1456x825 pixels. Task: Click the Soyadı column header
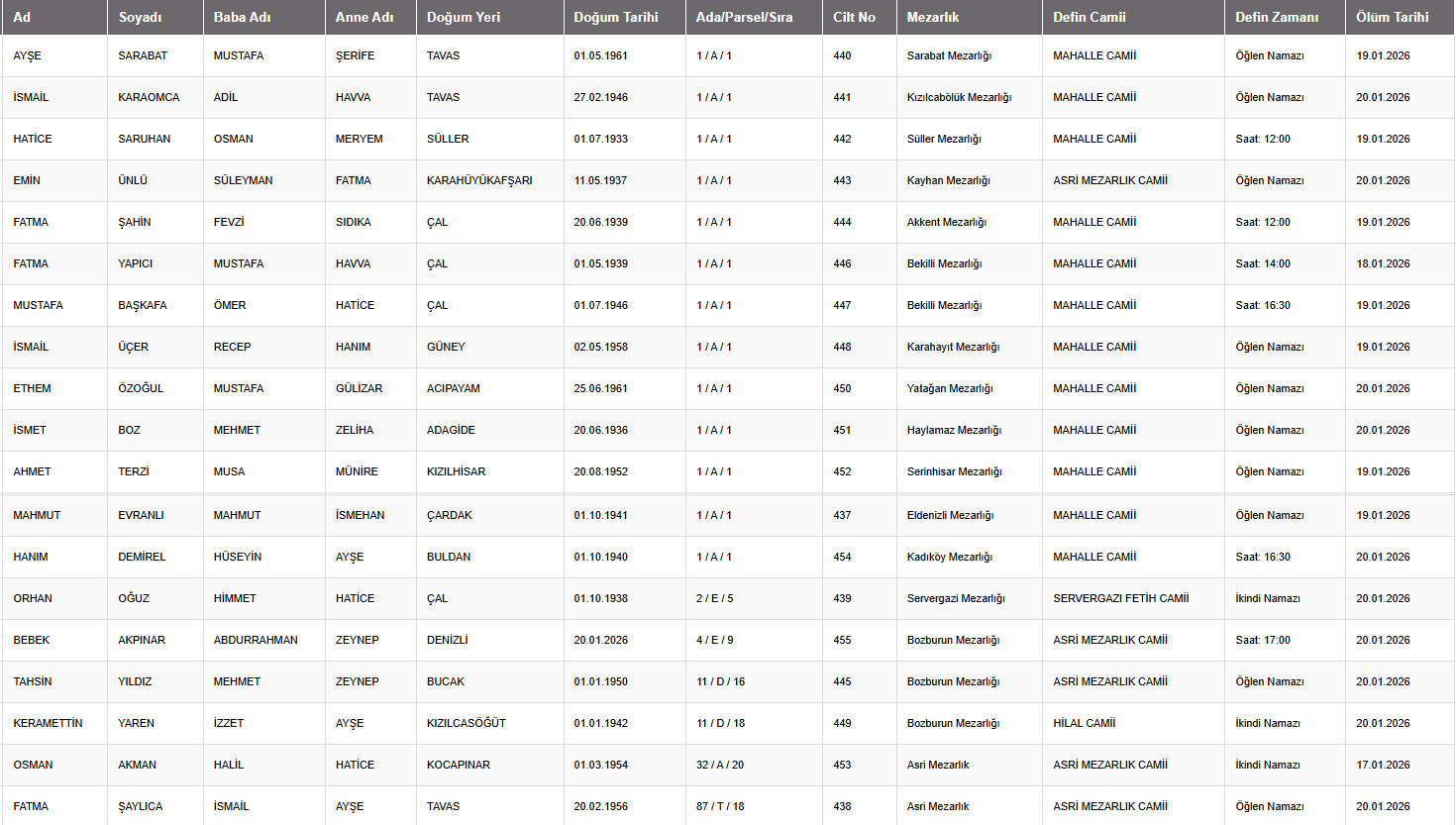point(140,17)
